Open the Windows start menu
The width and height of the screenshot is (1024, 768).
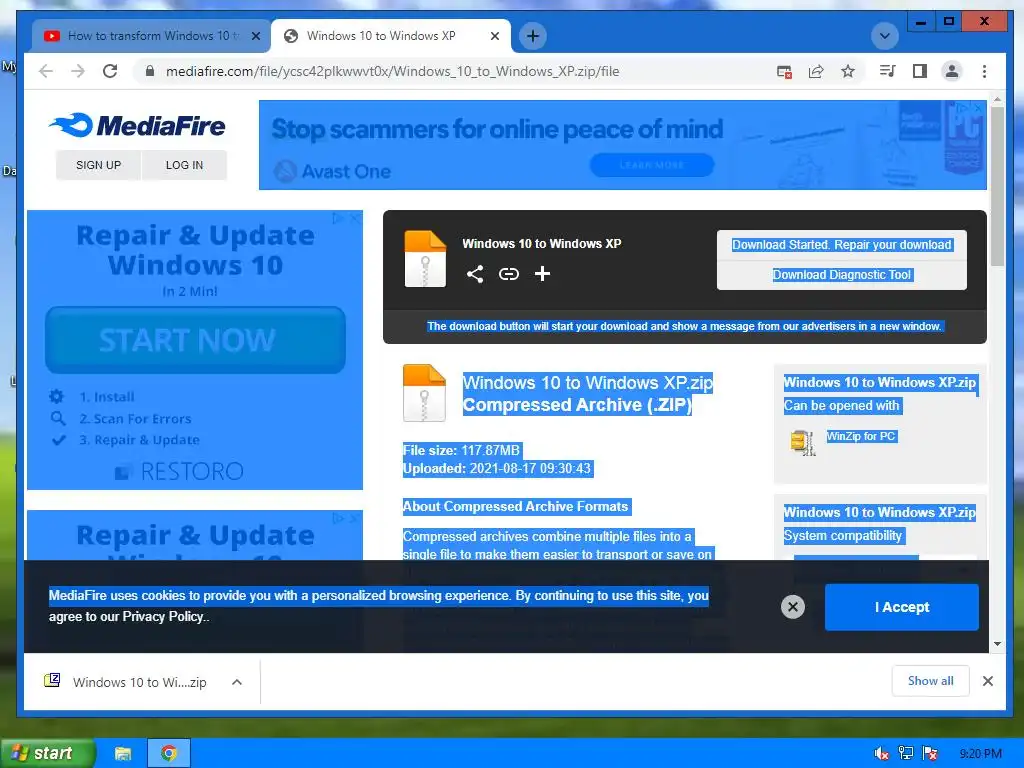(x=47, y=753)
